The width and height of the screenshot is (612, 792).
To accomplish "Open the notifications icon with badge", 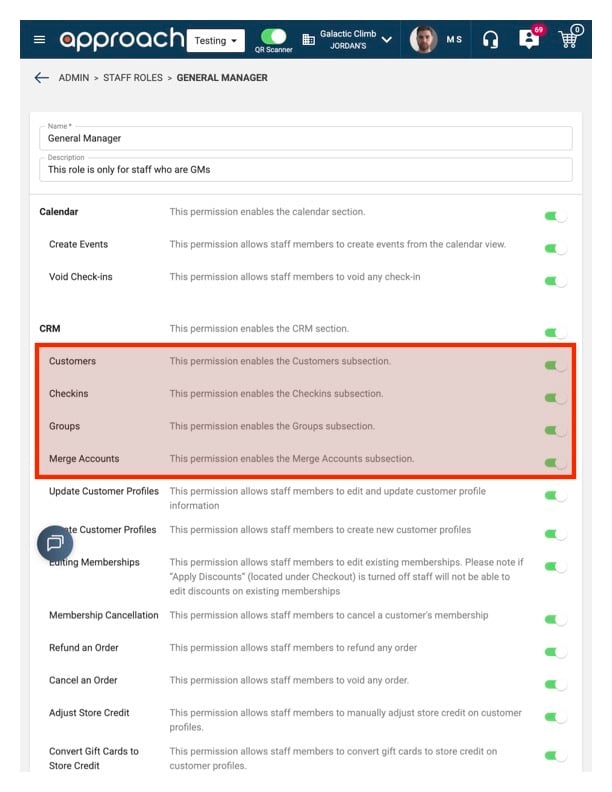I will [x=530, y=38].
